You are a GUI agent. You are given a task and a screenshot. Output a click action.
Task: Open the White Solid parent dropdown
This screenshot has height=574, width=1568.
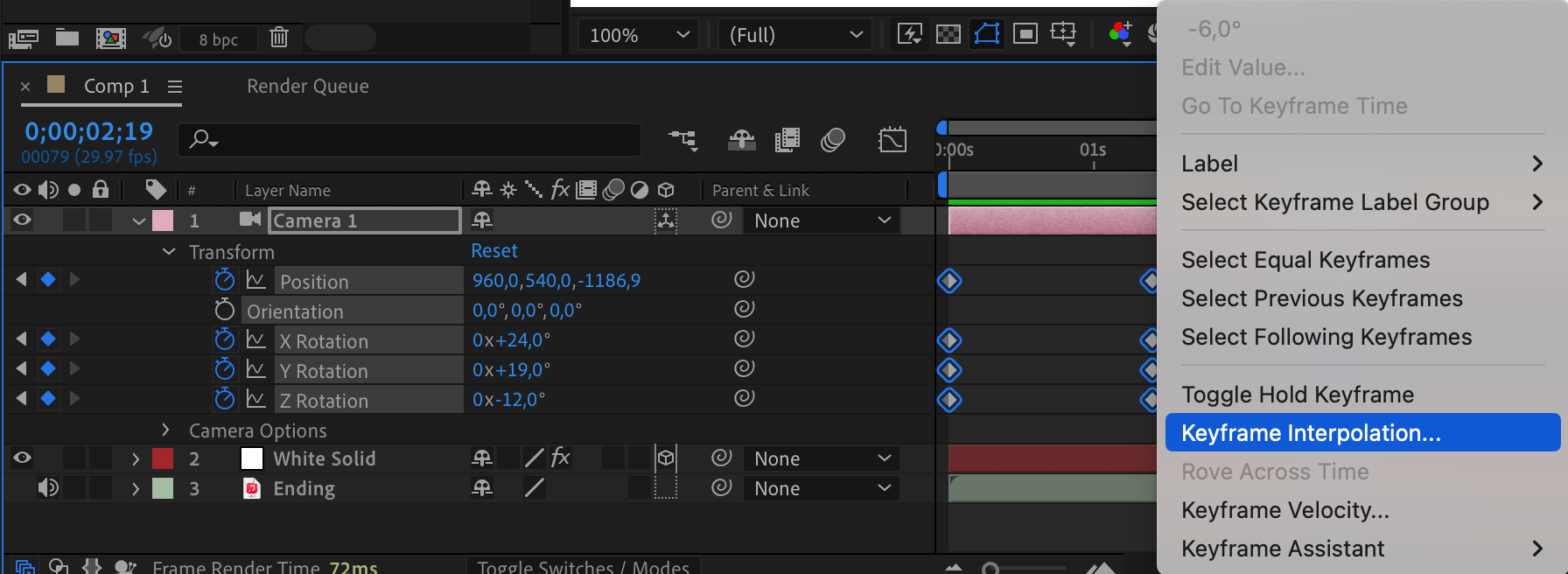(822, 458)
